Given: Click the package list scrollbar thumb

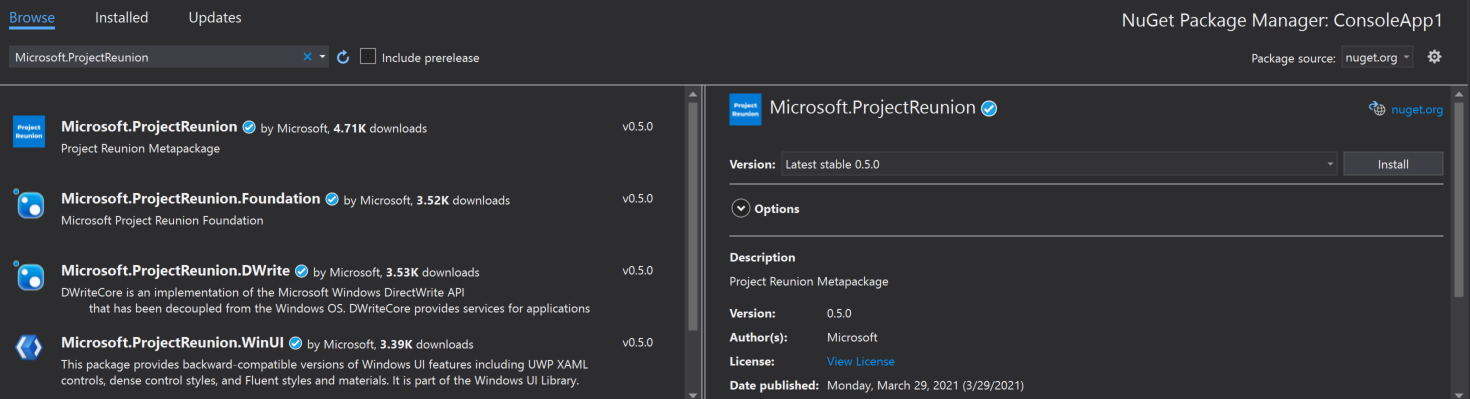Looking at the screenshot, I should (x=692, y=215).
